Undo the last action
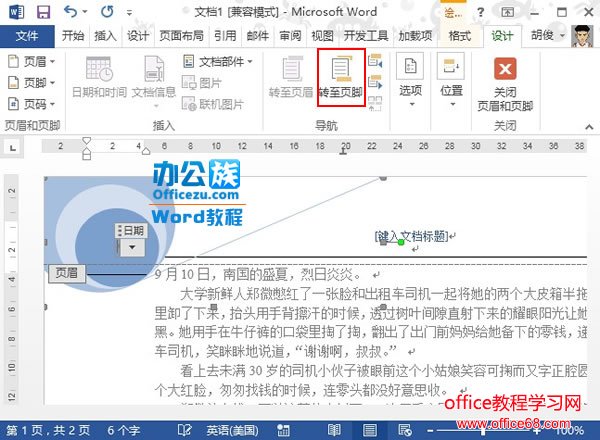600x440 pixels. tap(70, 12)
